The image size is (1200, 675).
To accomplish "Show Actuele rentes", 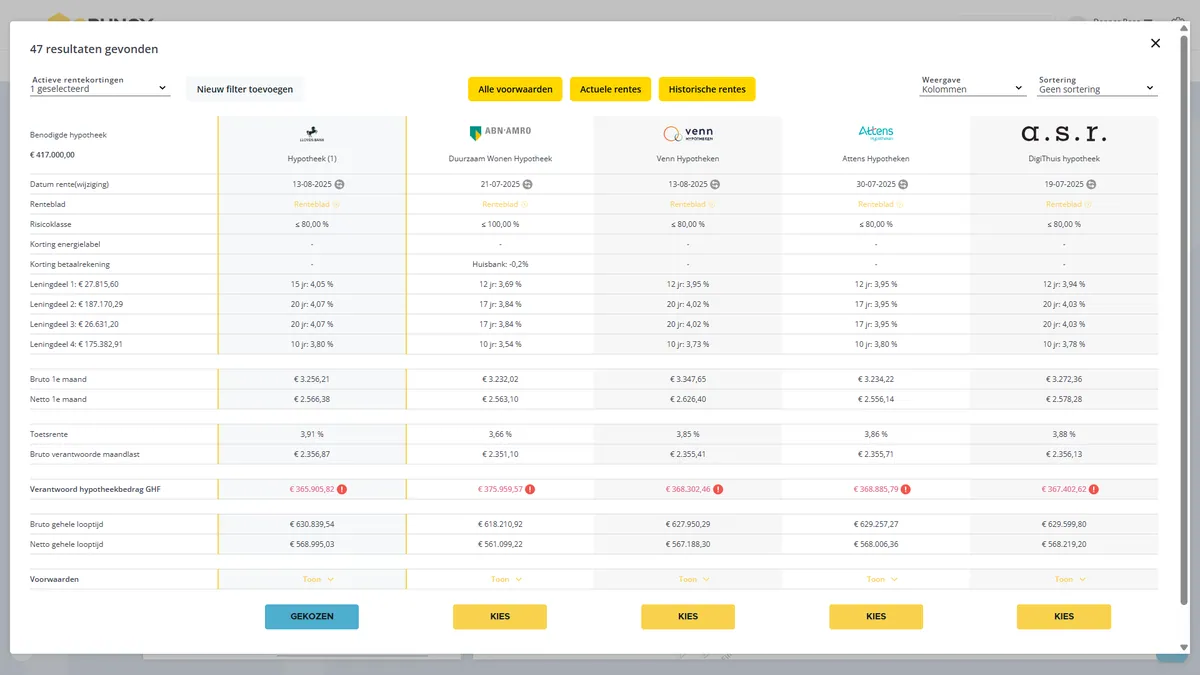I will coord(611,89).
